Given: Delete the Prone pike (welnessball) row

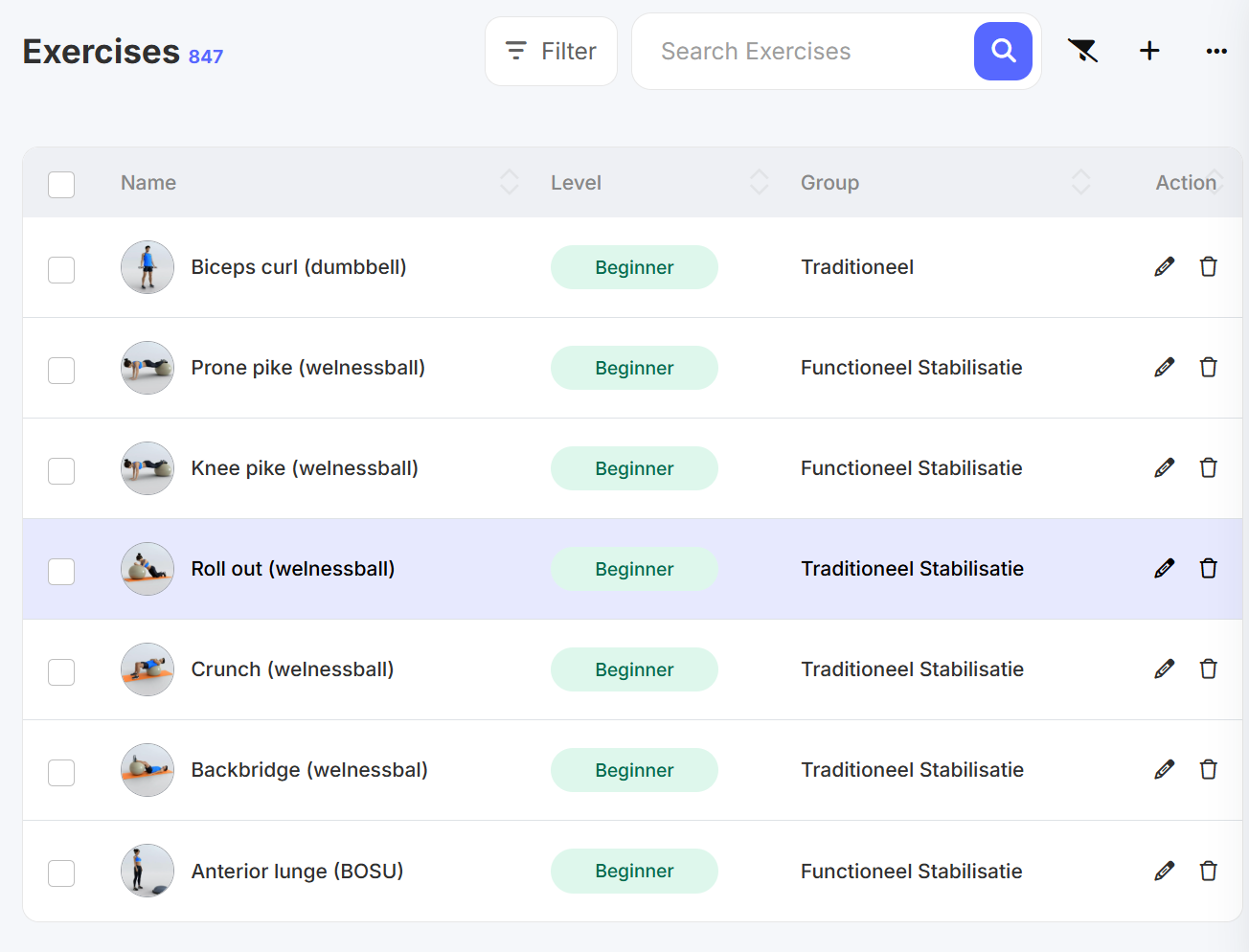Looking at the screenshot, I should pyautogui.click(x=1209, y=368).
